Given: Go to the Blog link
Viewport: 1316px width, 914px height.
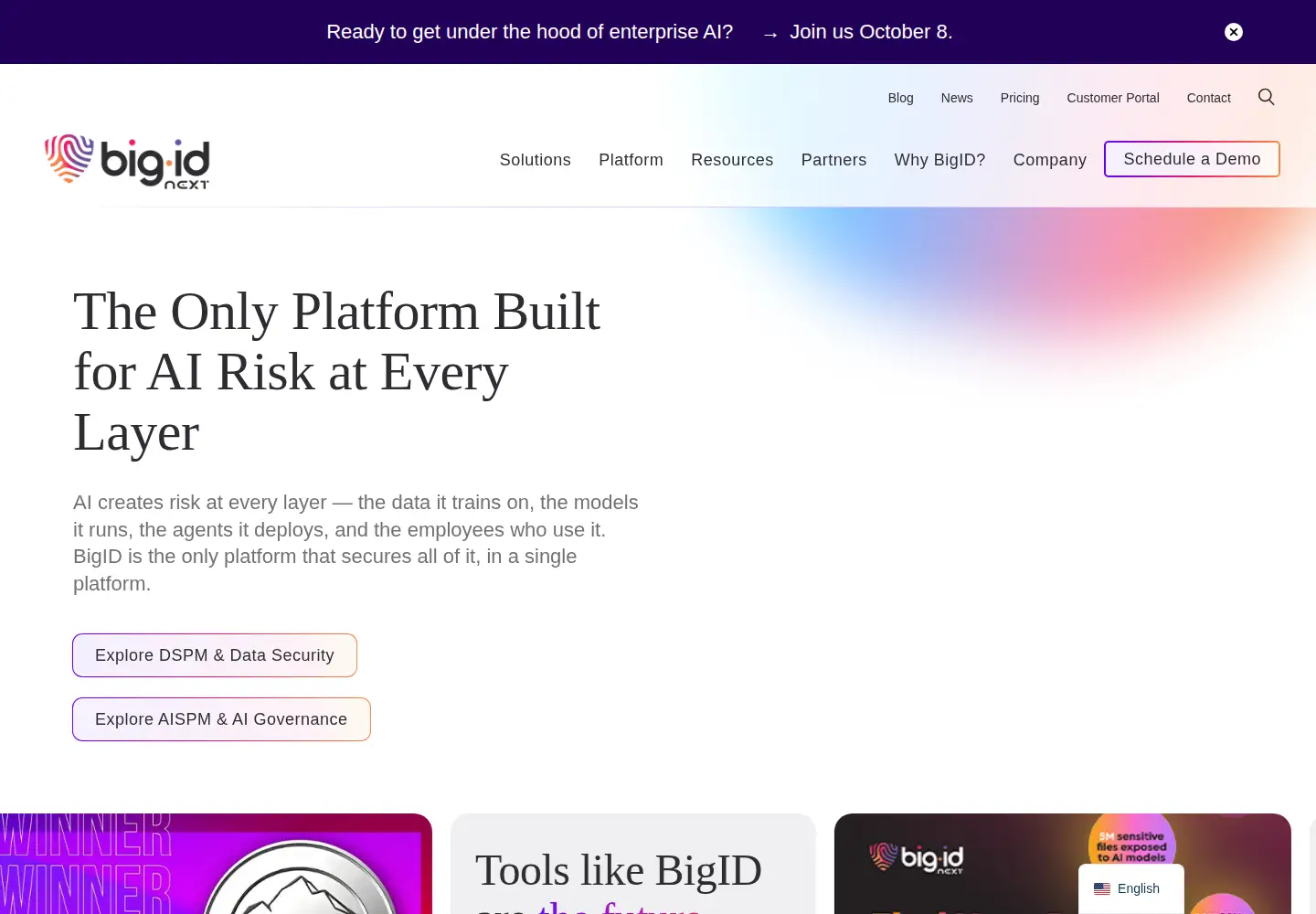Looking at the screenshot, I should (900, 98).
